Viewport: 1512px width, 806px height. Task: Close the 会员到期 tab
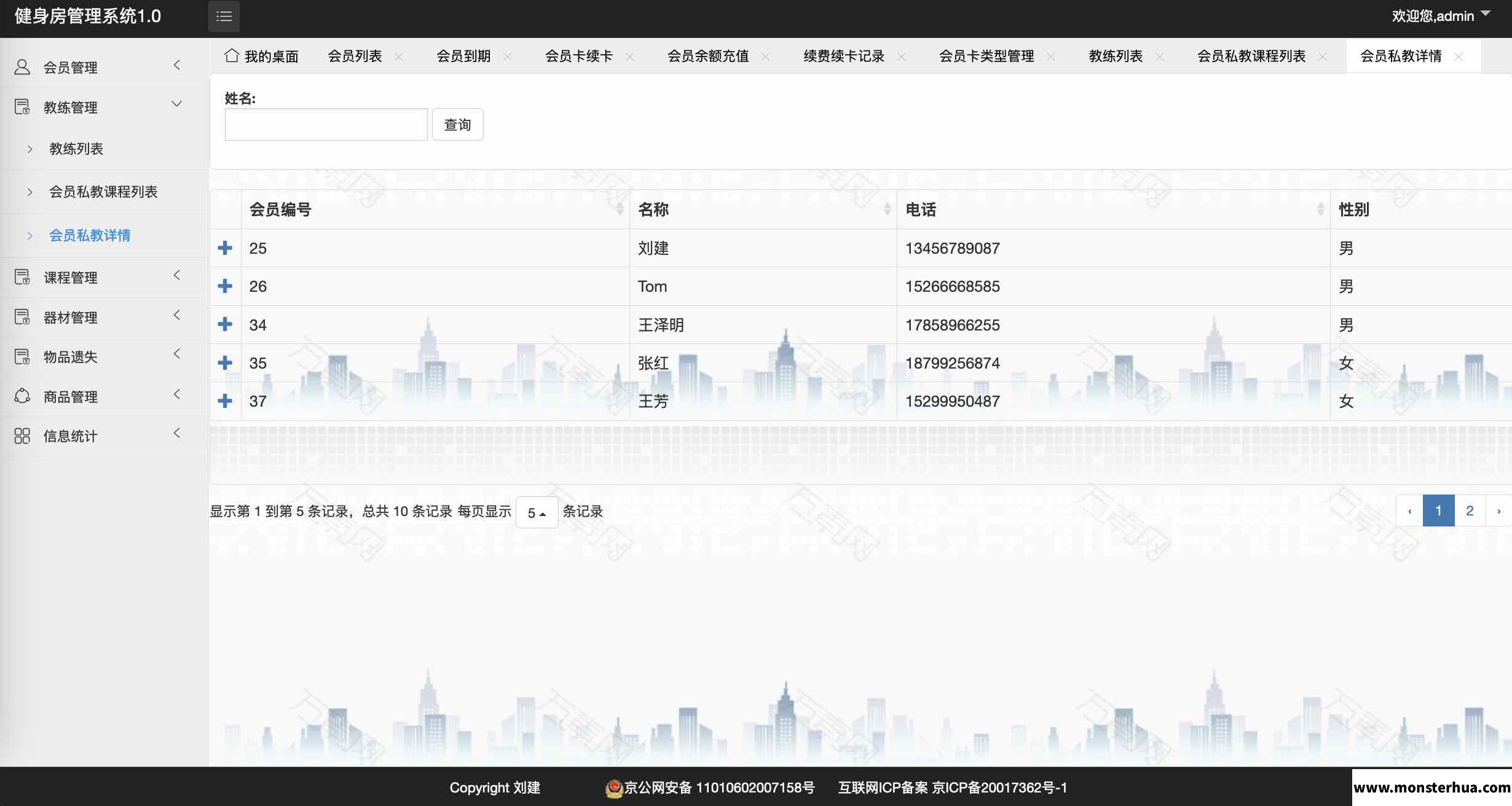508,57
